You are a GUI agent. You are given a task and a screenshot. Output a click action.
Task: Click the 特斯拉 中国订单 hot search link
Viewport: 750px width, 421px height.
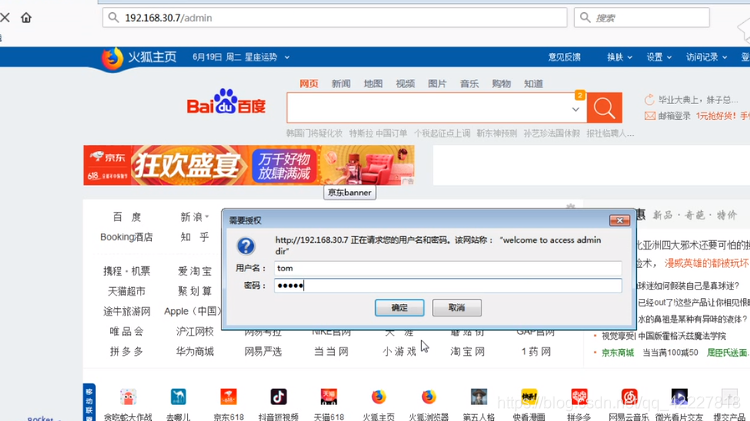[378, 133]
